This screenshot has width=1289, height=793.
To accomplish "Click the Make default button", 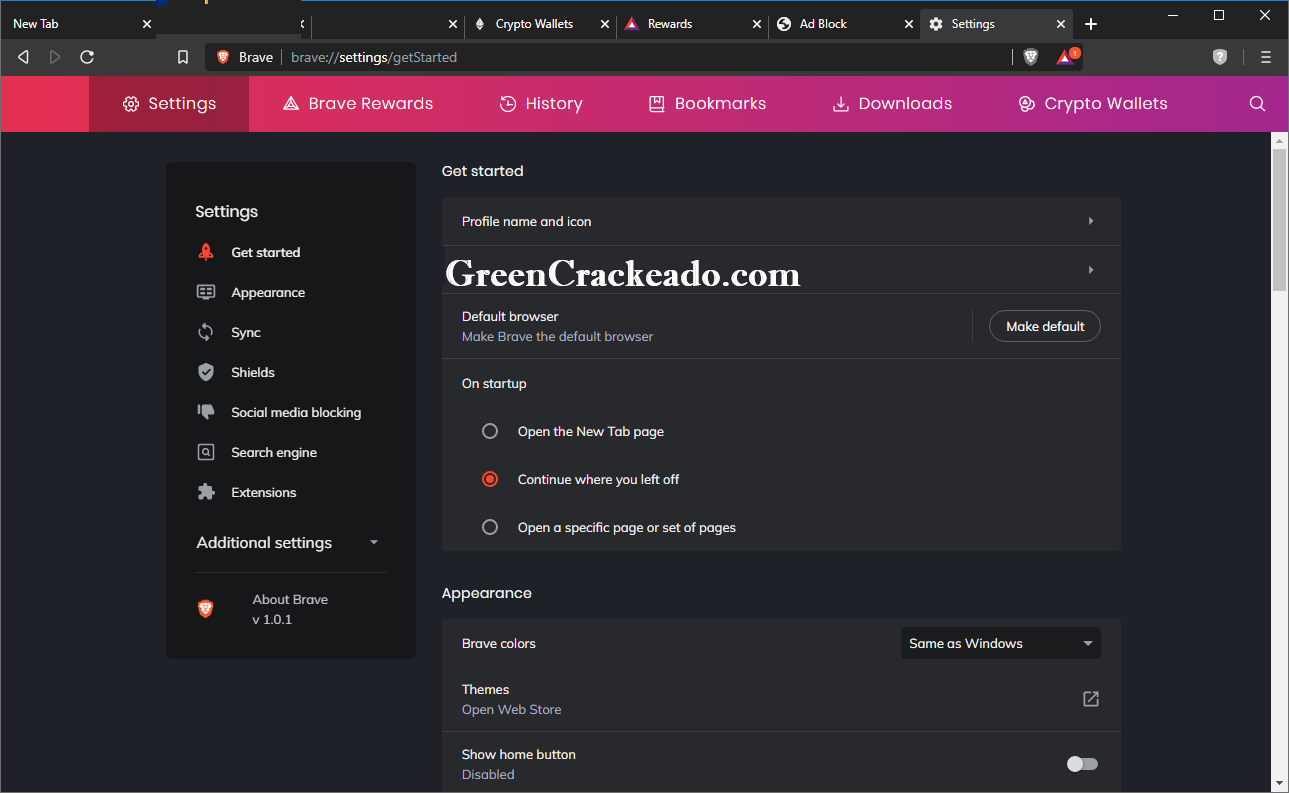I will pos(1045,326).
